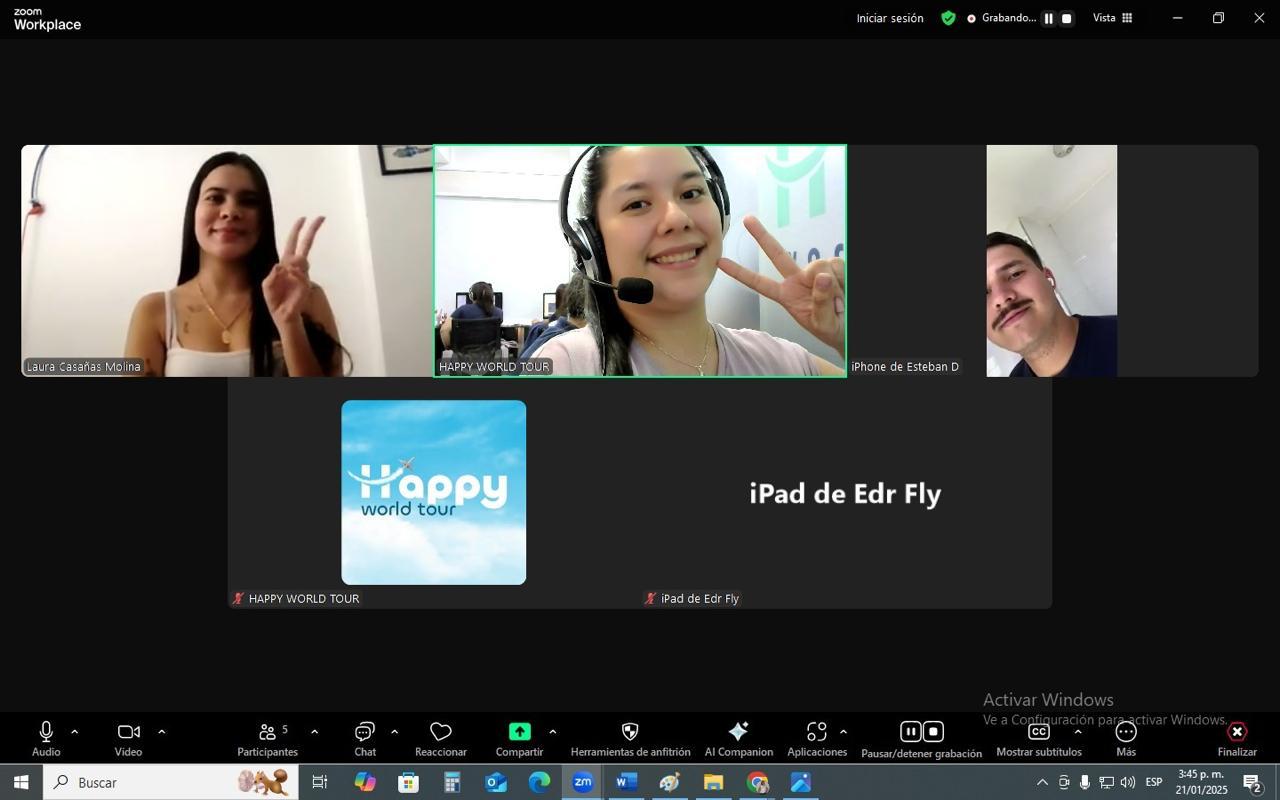The height and width of the screenshot is (800, 1280).
Task: Pause recording from the bottom toolbar
Action: tap(910, 731)
